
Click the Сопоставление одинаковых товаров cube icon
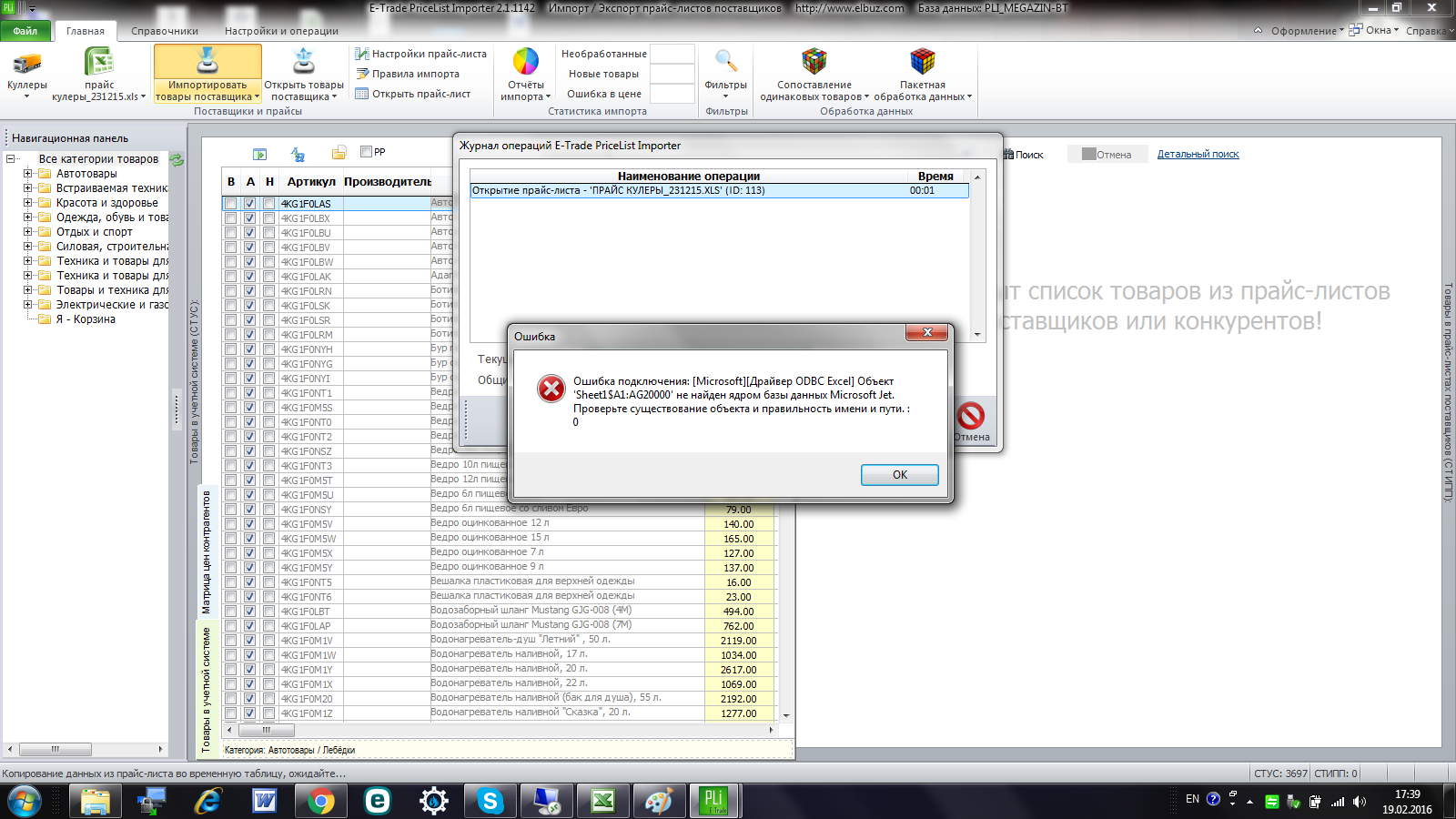pos(814,62)
